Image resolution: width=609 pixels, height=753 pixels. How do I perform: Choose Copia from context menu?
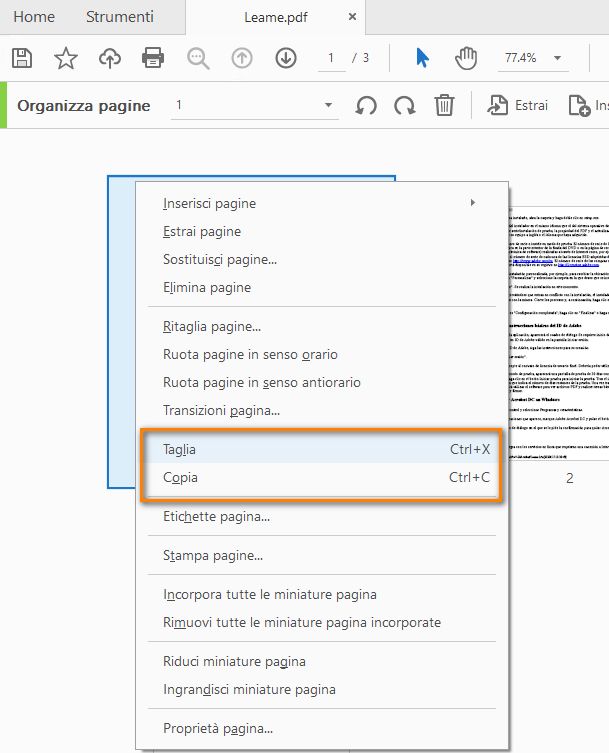click(x=322, y=477)
